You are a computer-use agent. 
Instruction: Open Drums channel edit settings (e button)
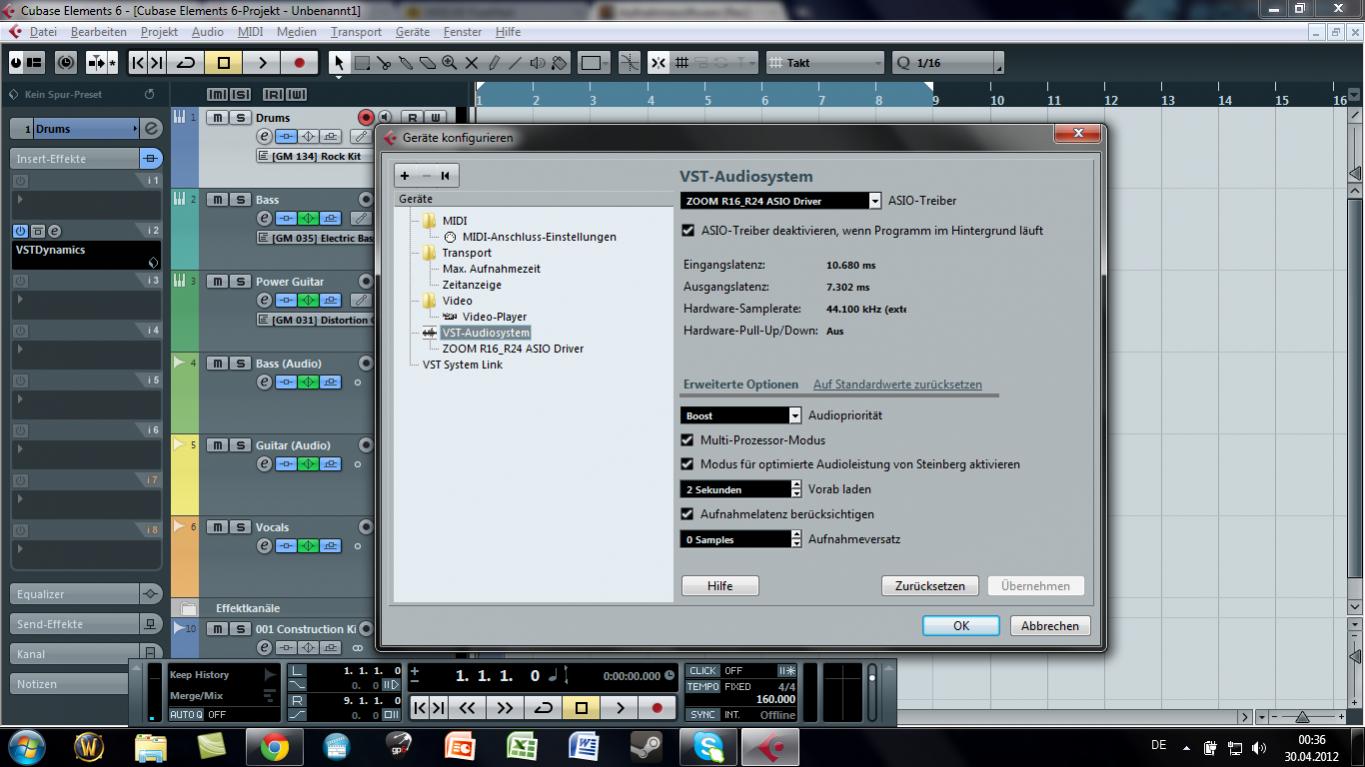pyautogui.click(x=265, y=136)
